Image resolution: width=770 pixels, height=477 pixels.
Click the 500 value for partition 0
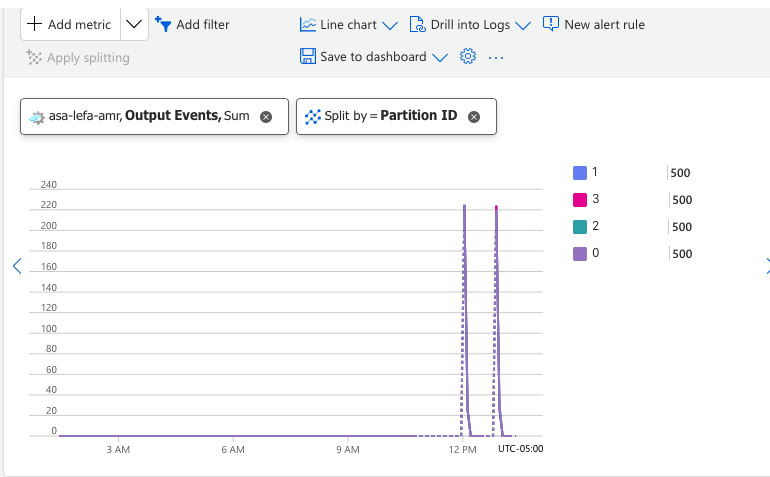point(682,254)
